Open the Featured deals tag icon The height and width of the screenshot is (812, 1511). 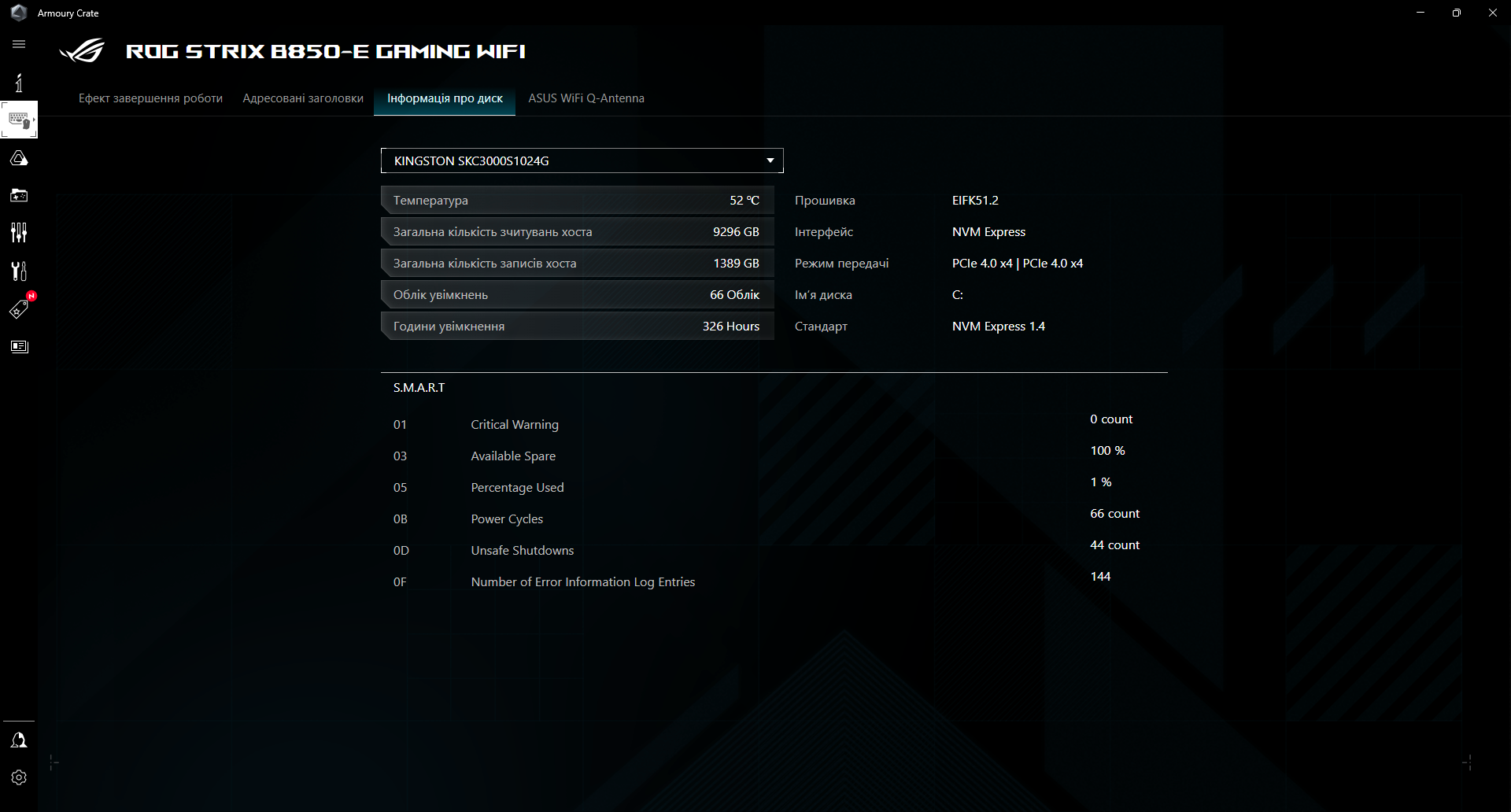(x=19, y=308)
